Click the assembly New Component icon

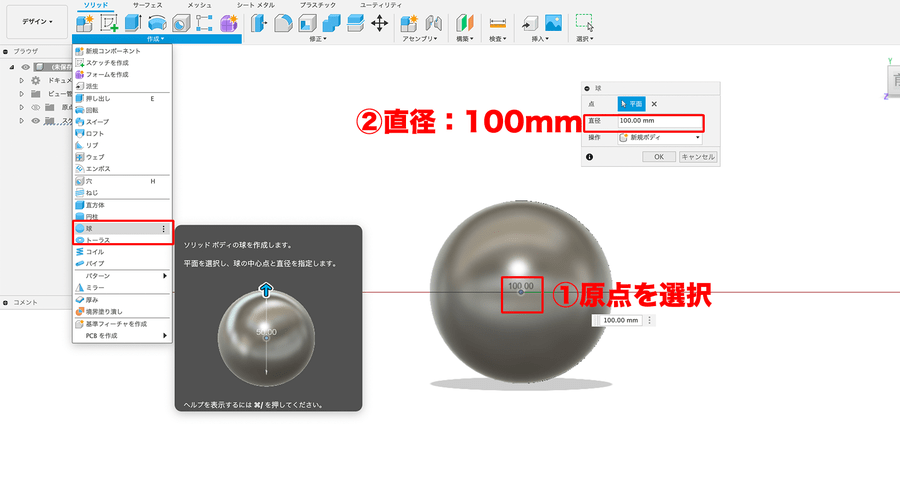tap(409, 23)
